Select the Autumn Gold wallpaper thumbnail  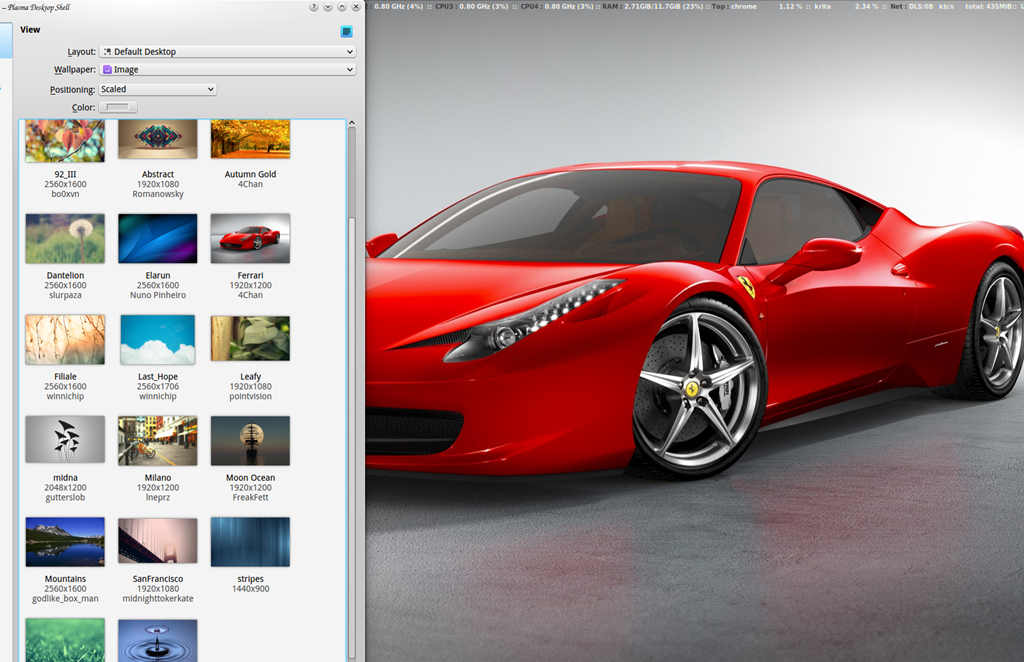(x=250, y=140)
